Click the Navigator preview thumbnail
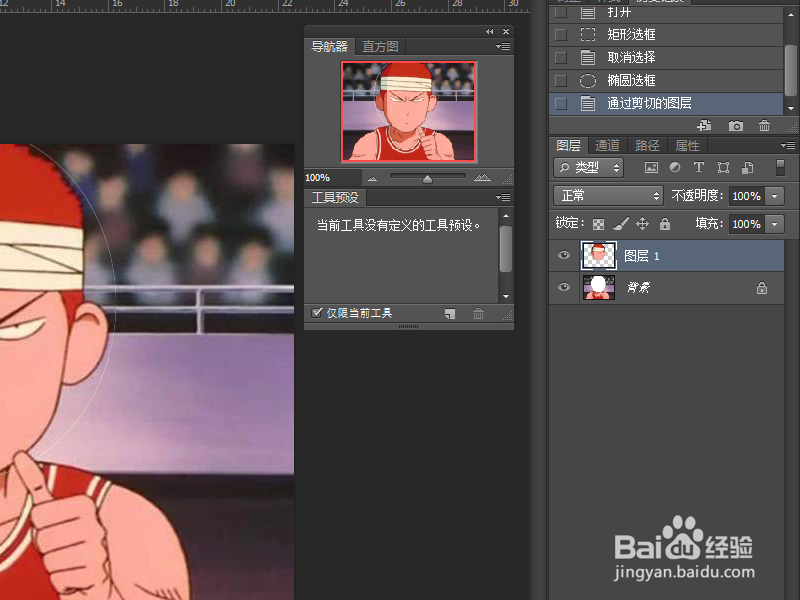Screen dimensions: 800x600 pos(409,111)
